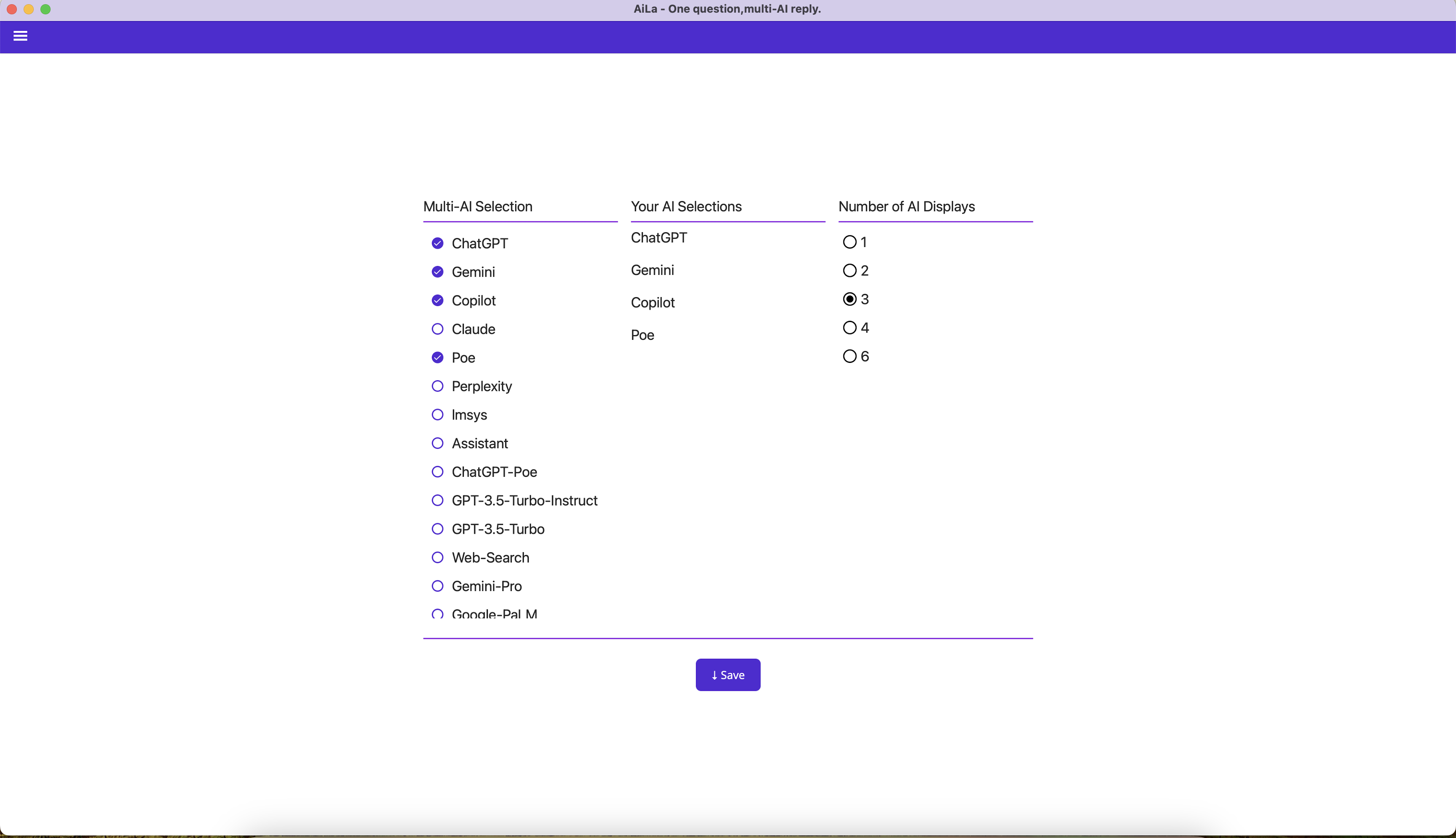The width and height of the screenshot is (1456, 838).
Task: Uncheck the Poe checkbox
Action: [x=437, y=357]
